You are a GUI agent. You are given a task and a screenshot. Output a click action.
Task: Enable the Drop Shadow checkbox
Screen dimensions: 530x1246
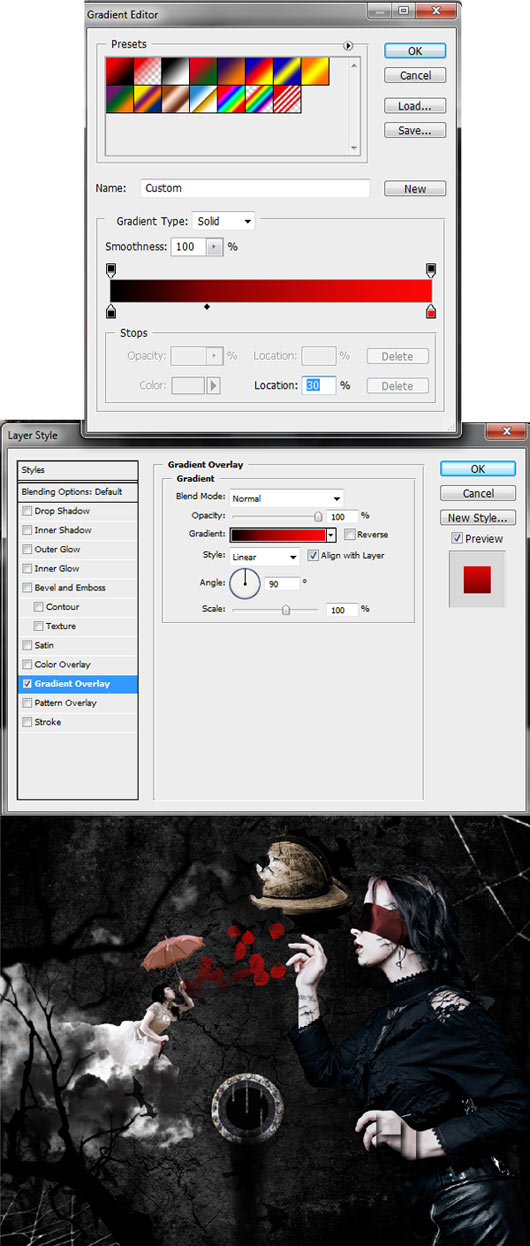point(27,511)
